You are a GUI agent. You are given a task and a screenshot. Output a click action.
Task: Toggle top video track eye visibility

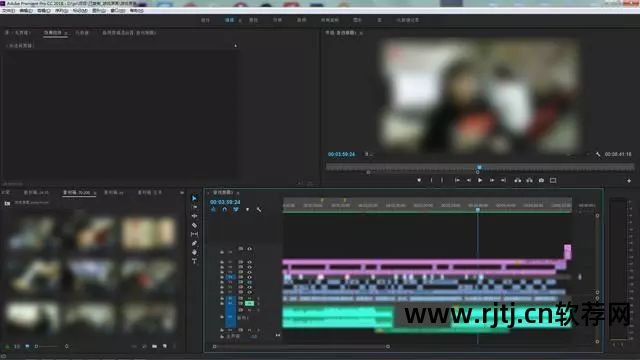coord(249,248)
